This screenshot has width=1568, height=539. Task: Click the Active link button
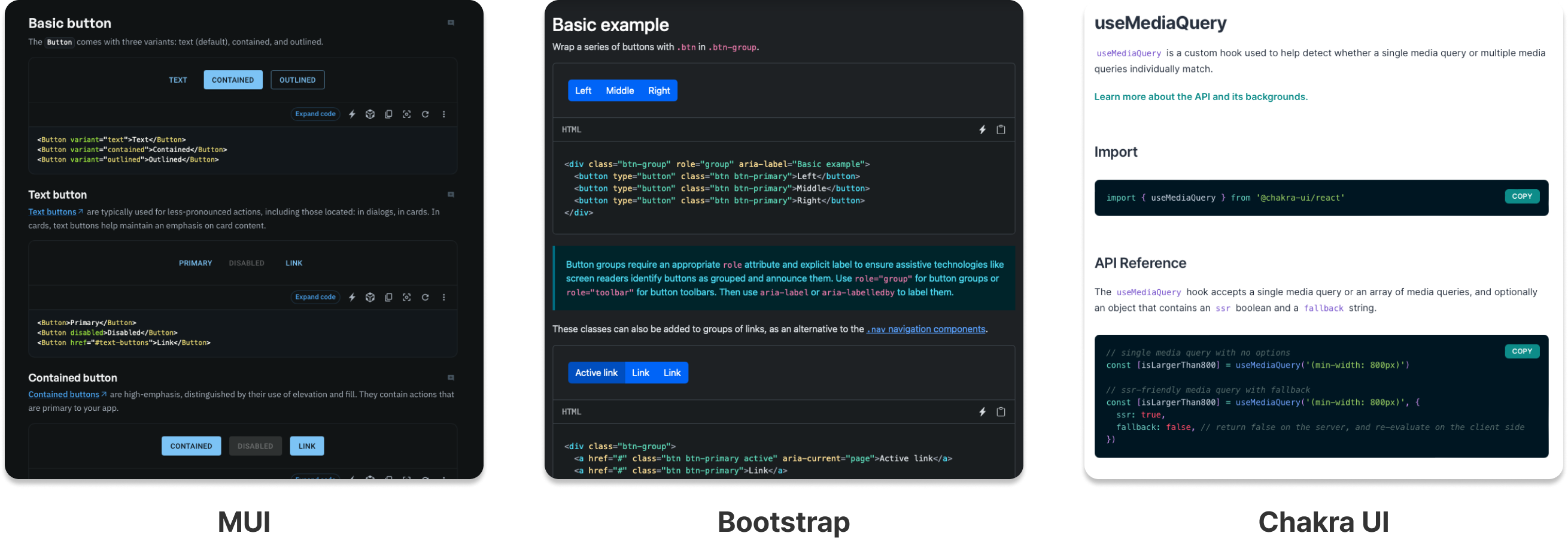pyautogui.click(x=597, y=373)
